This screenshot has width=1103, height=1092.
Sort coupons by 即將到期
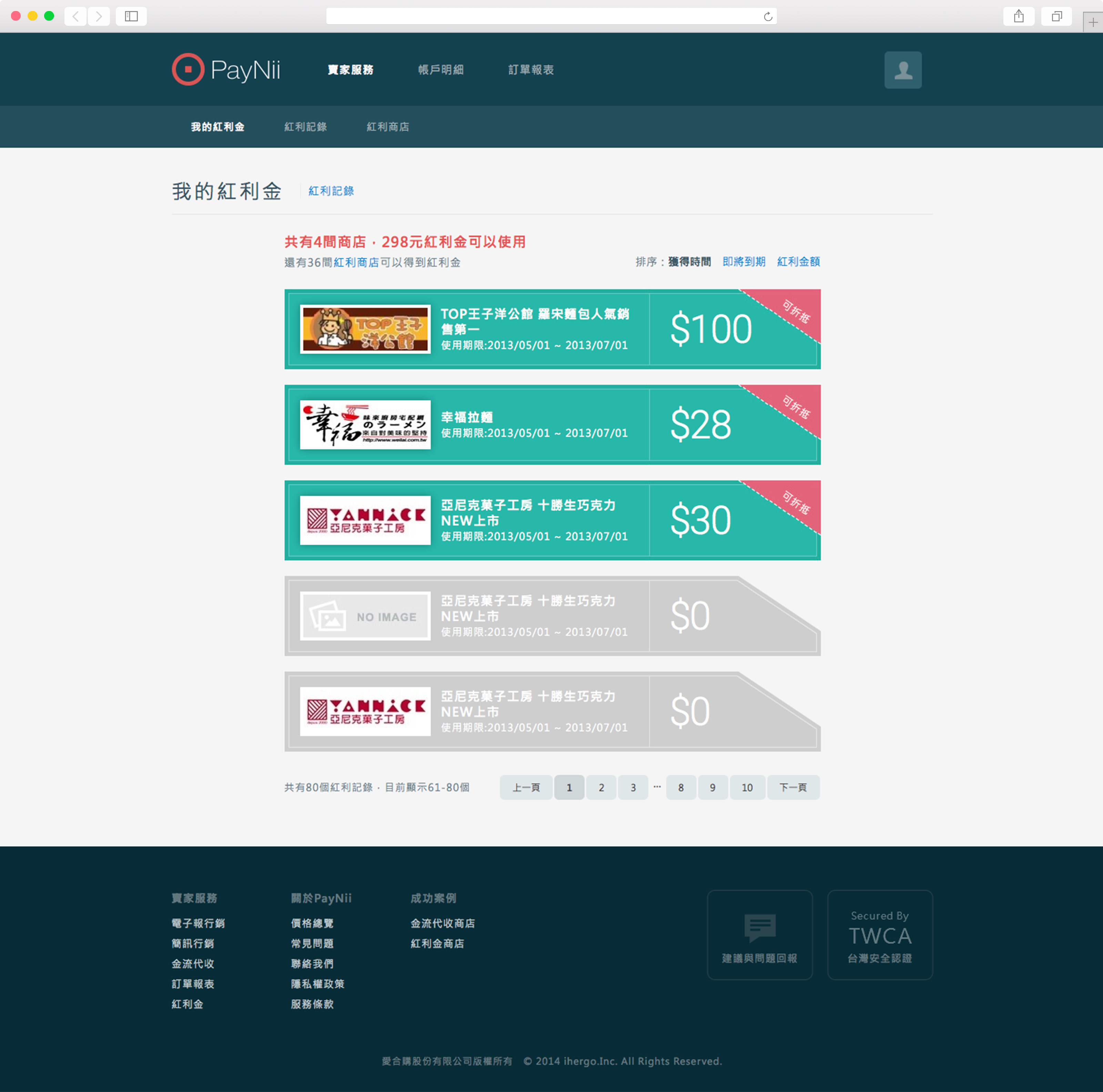[743, 261]
